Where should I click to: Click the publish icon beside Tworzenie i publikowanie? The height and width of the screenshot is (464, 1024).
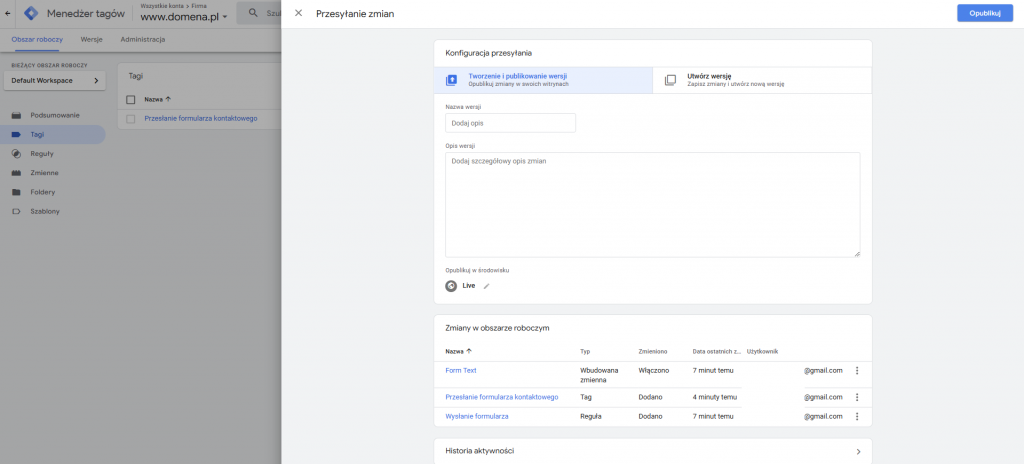[451, 80]
